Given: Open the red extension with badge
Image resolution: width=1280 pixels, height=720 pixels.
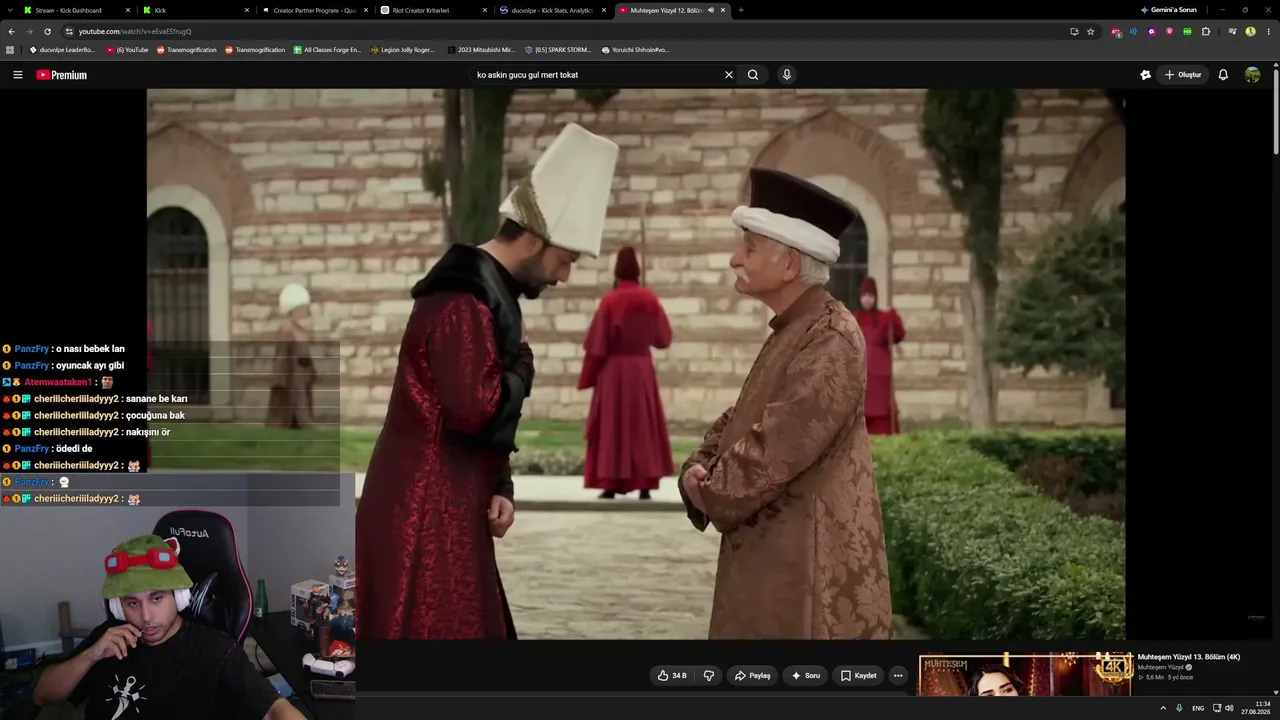Looking at the screenshot, I should pos(1116,32).
